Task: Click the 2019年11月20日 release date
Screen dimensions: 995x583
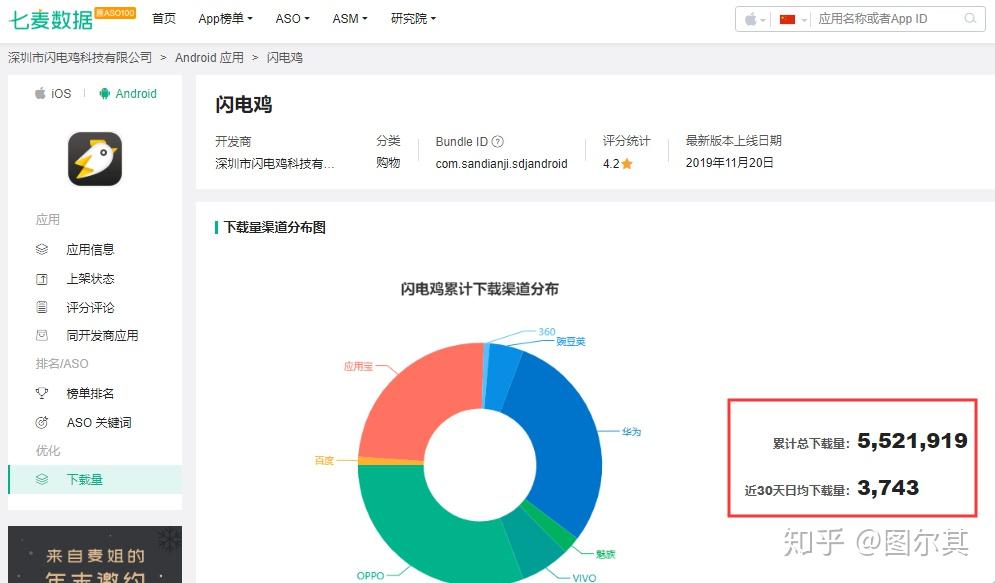Action: 730,162
